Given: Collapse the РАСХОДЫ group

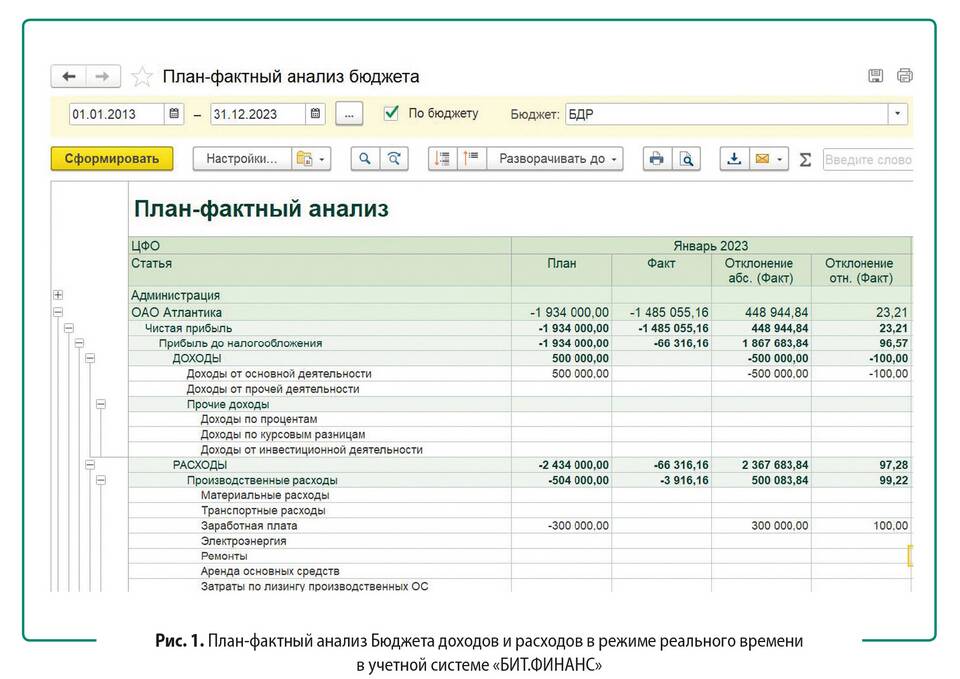Looking at the screenshot, I should 89,465.
